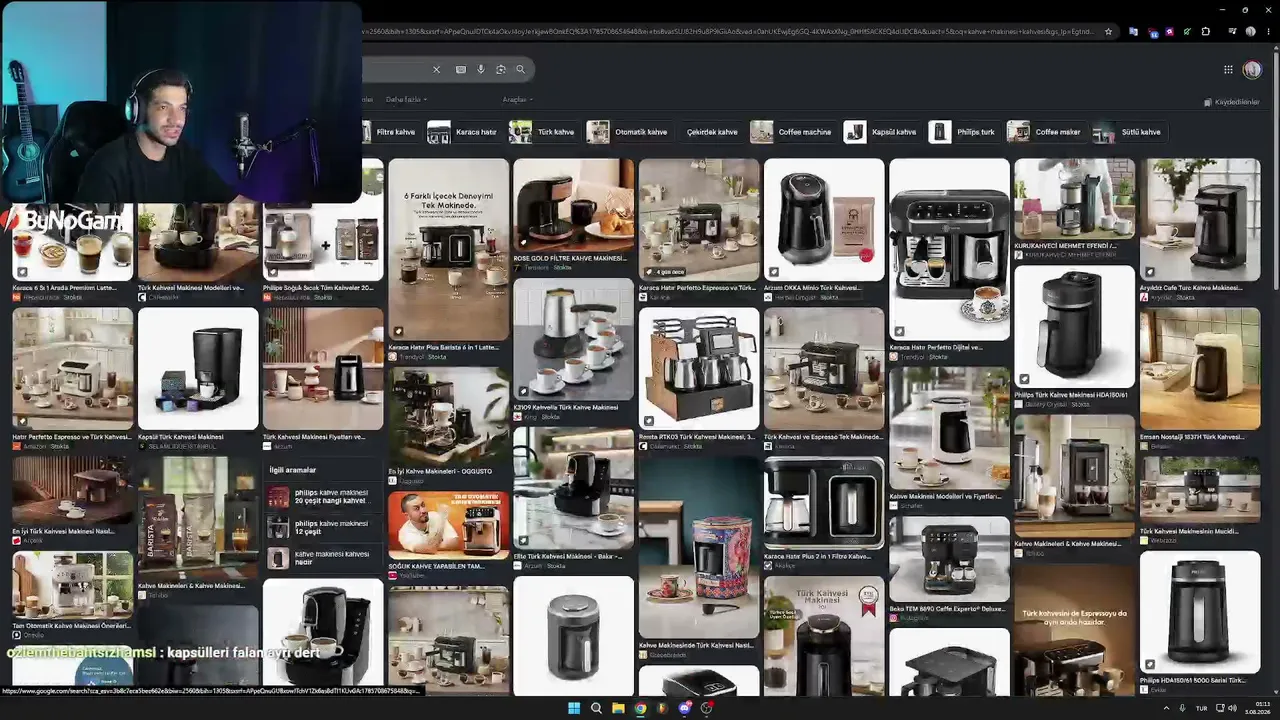Open 'Kapsül Türk Kahvesi Makinesi' image result
This screenshot has height=720, width=1280.
pos(198,368)
